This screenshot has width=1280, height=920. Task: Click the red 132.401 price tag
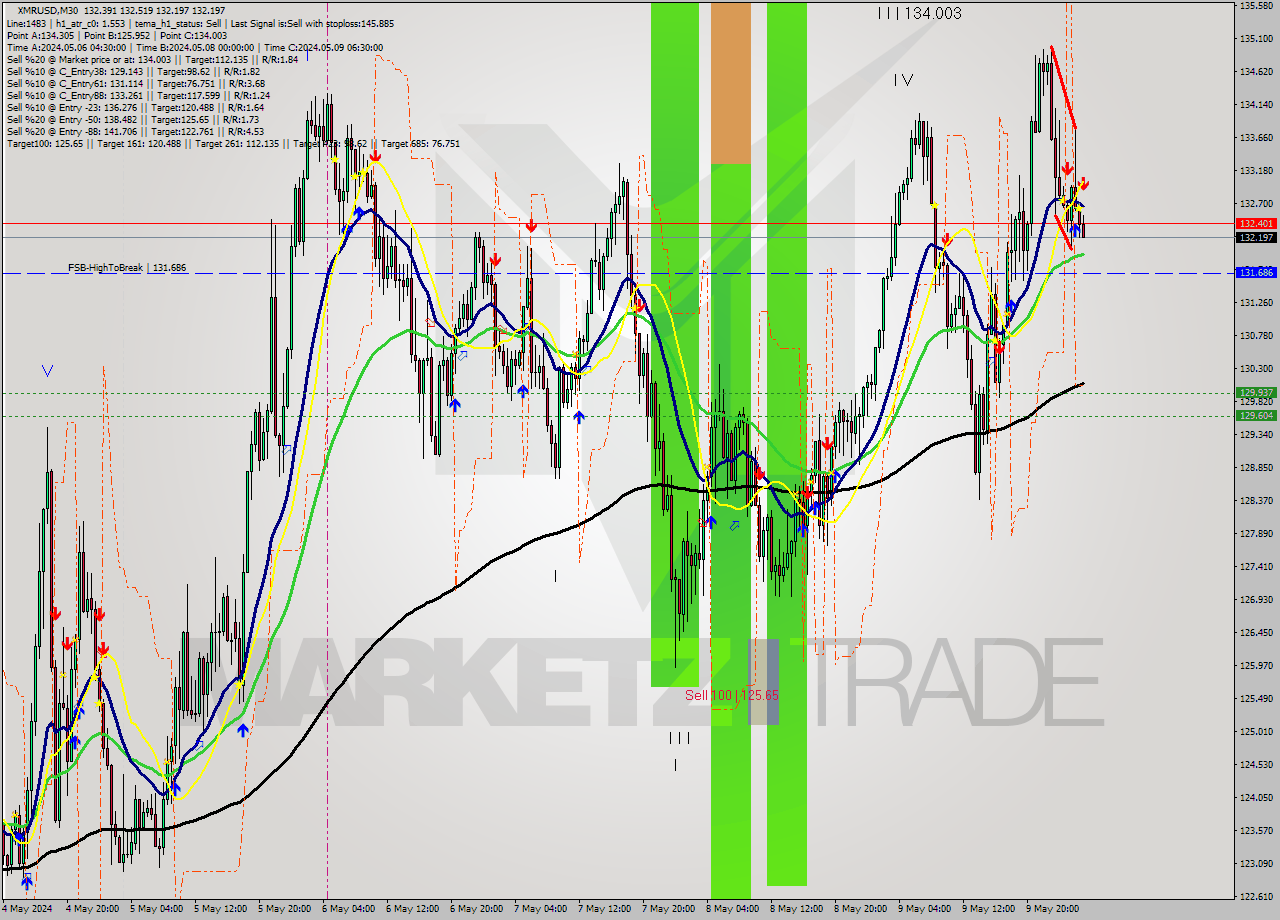[x=1256, y=224]
